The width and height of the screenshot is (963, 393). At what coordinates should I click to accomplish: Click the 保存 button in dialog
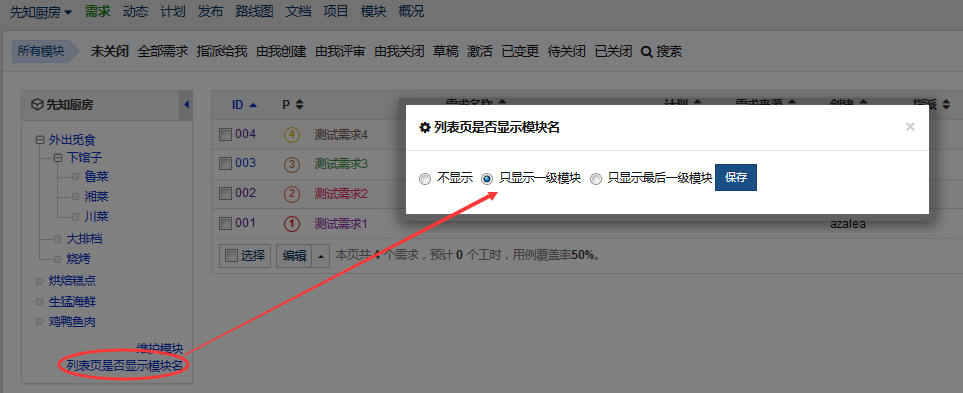click(x=736, y=177)
